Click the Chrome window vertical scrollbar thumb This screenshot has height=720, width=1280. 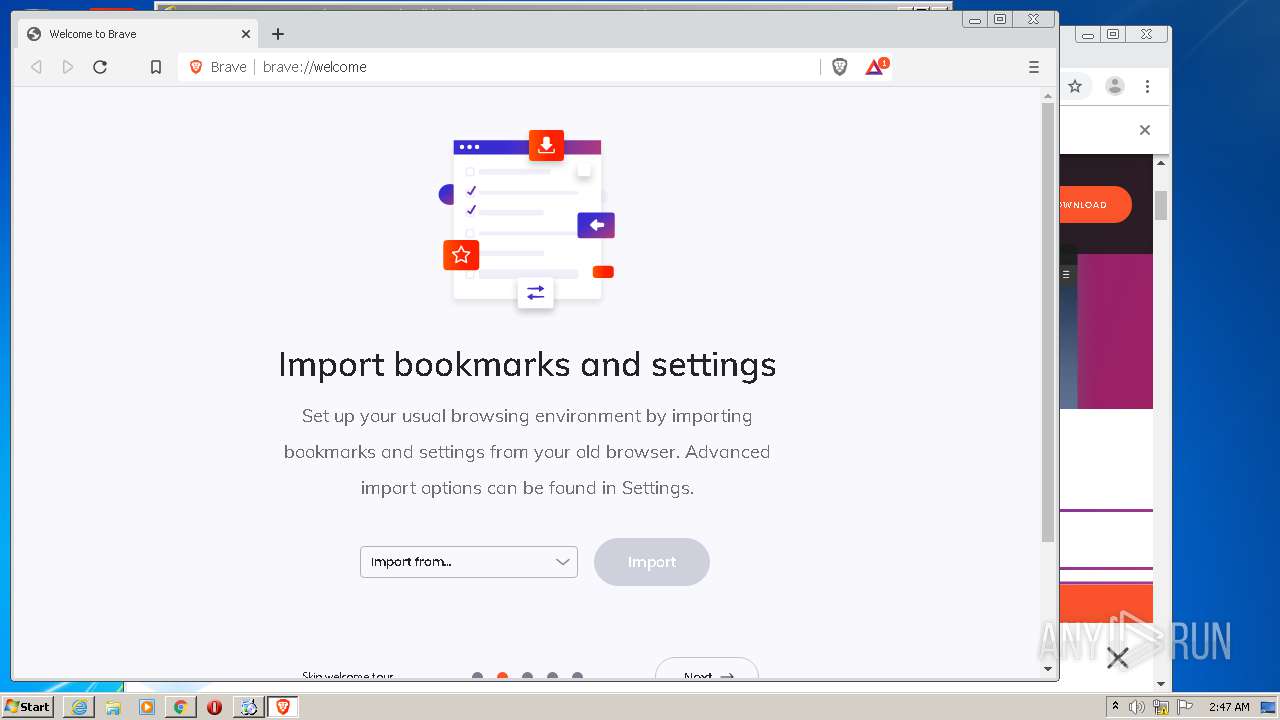[1161, 205]
